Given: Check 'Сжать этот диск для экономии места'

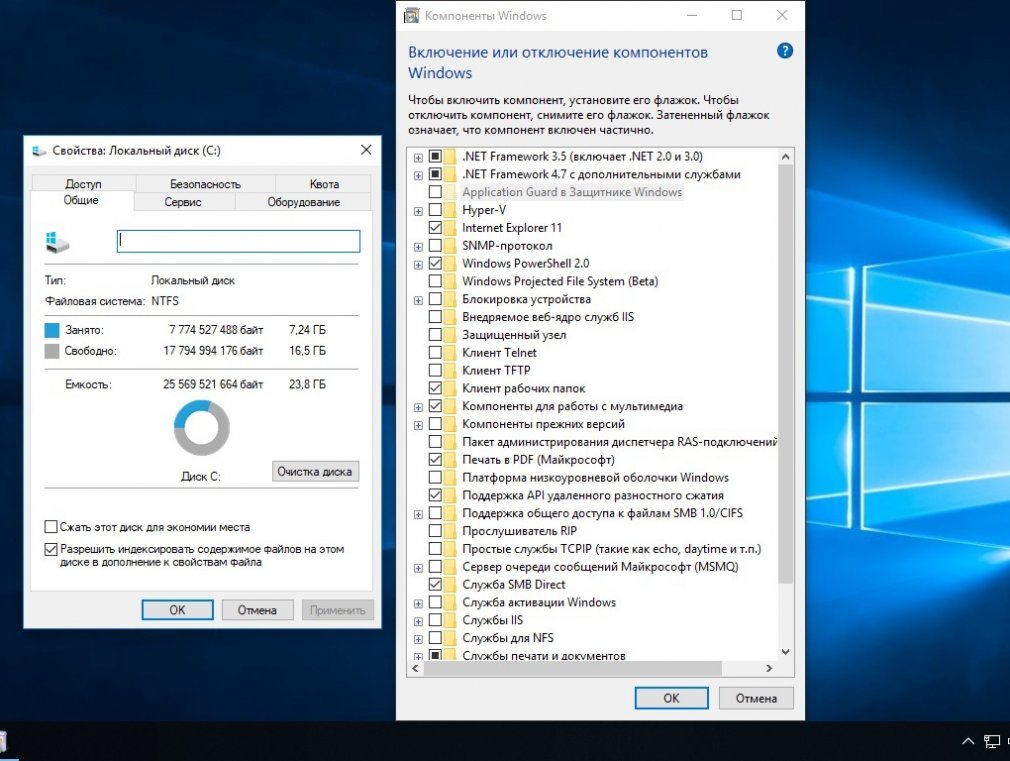Looking at the screenshot, I should tap(51, 527).
